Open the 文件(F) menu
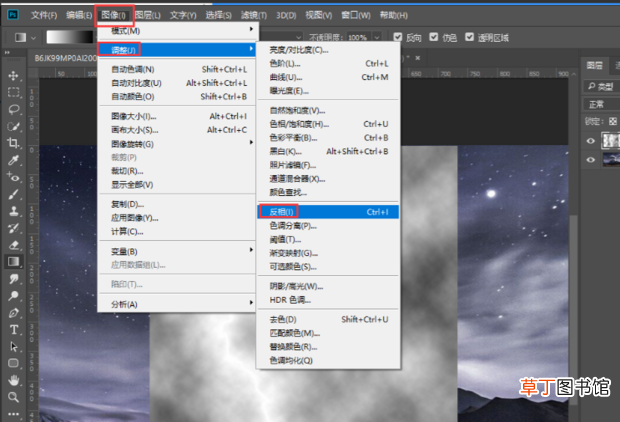Screen dimensions: 620x422 click(x=44, y=15)
